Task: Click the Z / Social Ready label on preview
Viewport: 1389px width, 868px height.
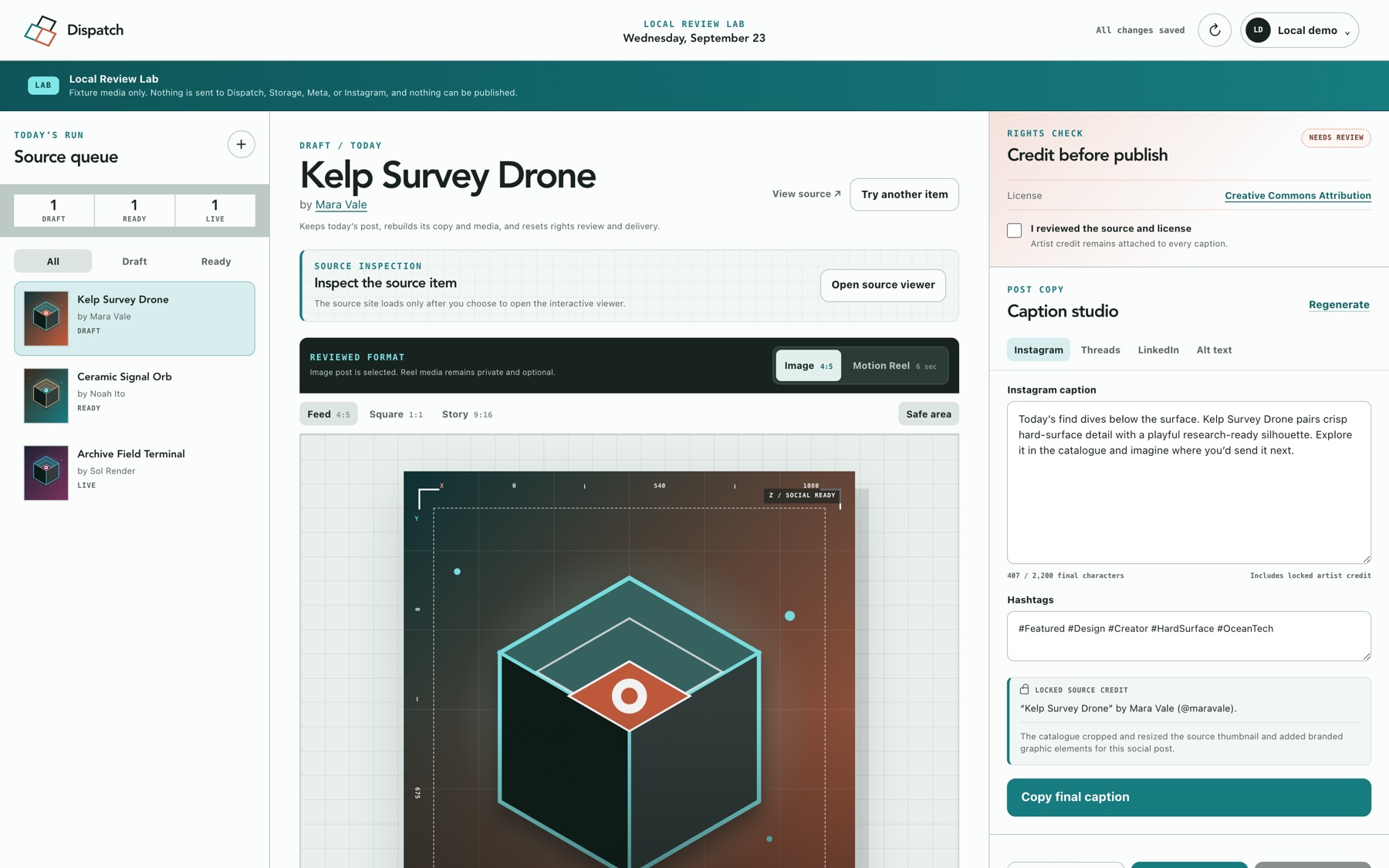Action: (802, 495)
